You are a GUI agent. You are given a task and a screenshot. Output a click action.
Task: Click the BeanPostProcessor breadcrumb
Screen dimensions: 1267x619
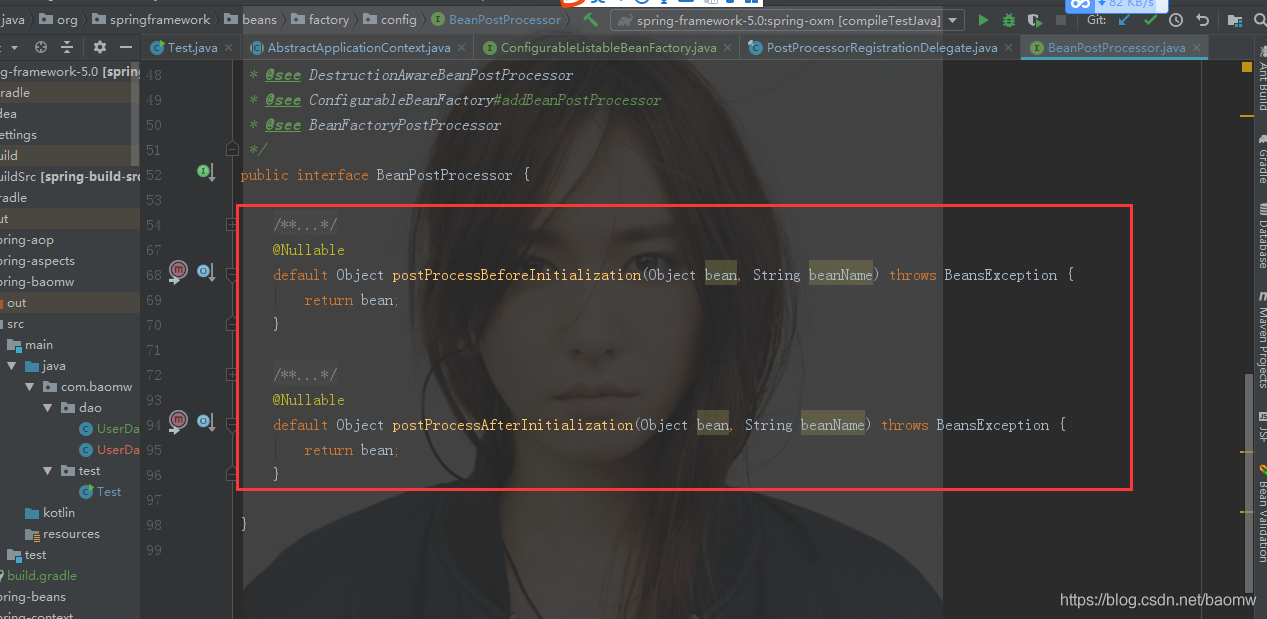[x=496, y=19]
